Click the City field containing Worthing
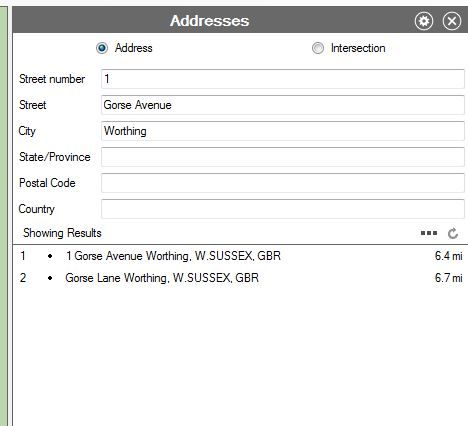This screenshot has width=468, height=426. point(283,131)
